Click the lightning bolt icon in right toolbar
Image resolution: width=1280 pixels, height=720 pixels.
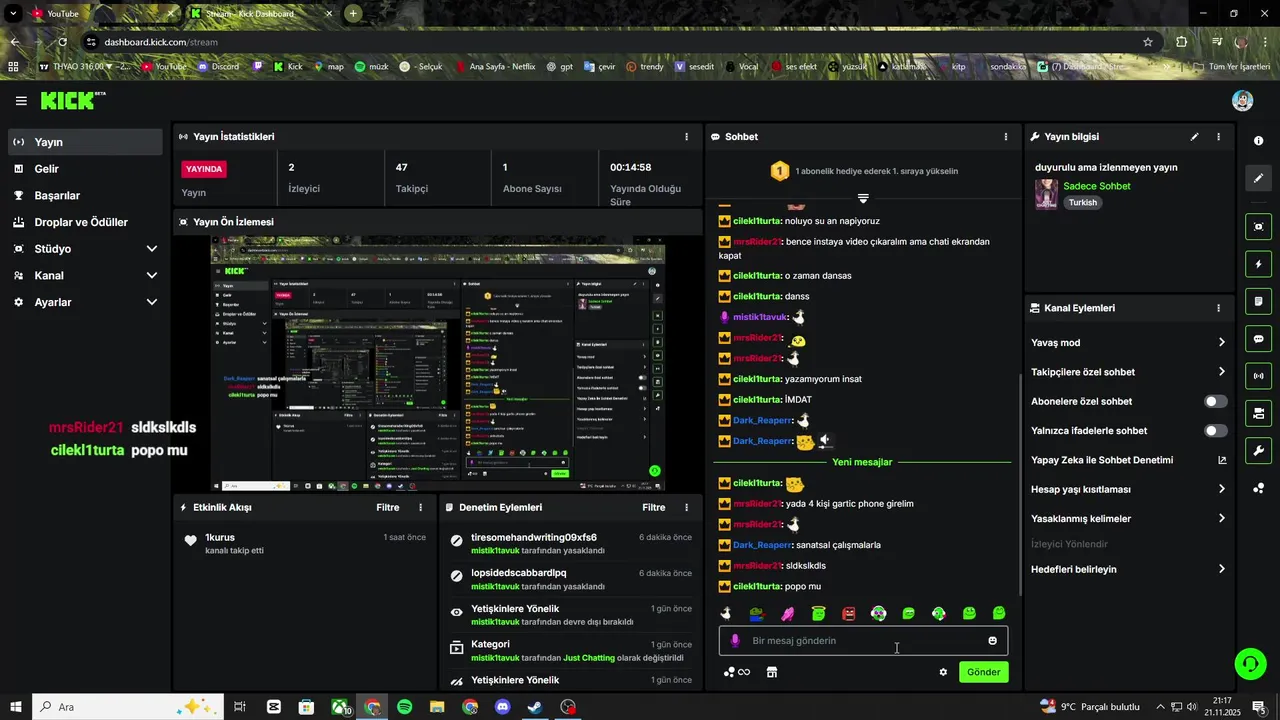[1259, 264]
